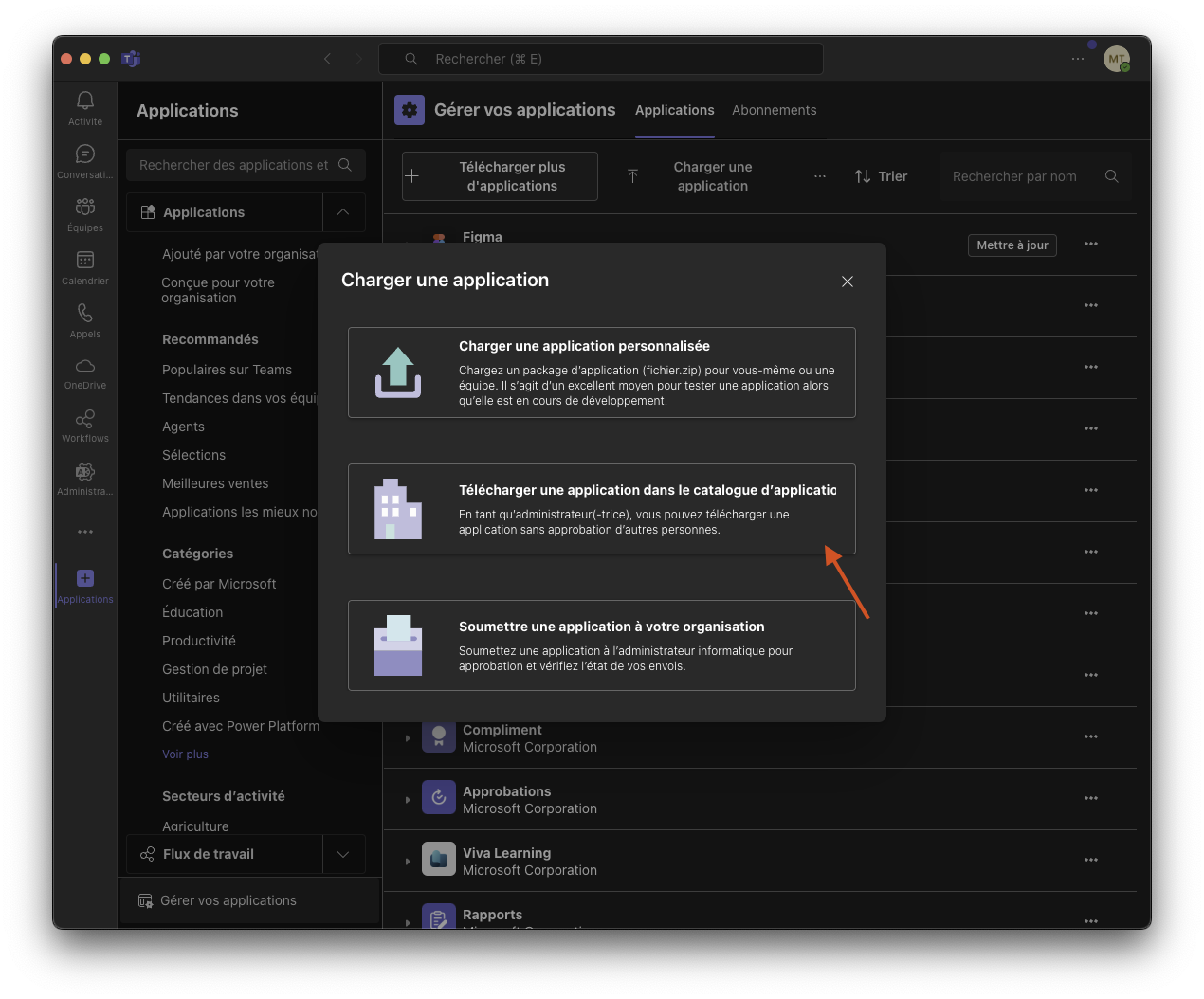Open Gérer vos applications at sidebar bottom
Screen dimensions: 1204x999
click(x=228, y=900)
